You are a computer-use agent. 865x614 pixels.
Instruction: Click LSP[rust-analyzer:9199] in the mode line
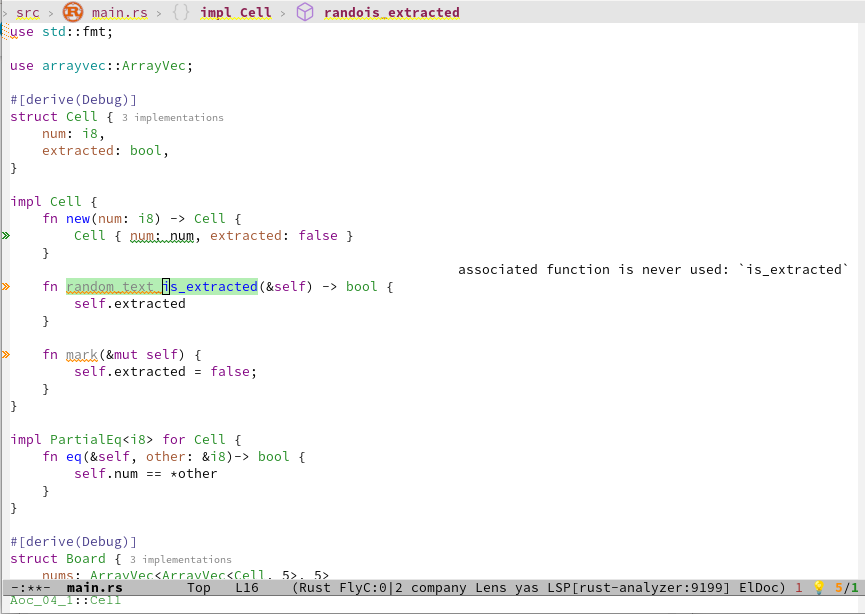[x=639, y=588]
